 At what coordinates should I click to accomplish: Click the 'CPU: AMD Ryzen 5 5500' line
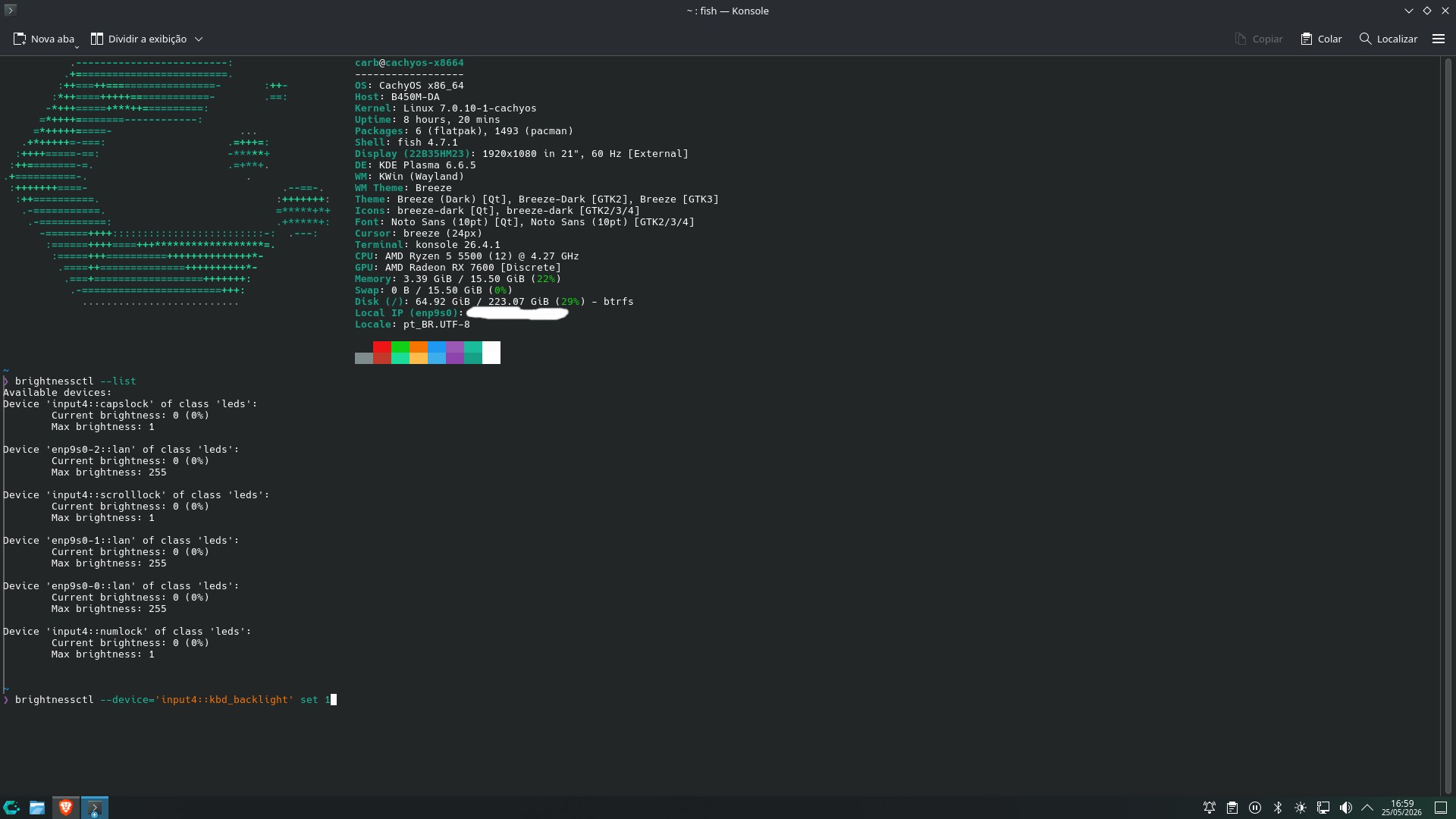[x=467, y=256]
